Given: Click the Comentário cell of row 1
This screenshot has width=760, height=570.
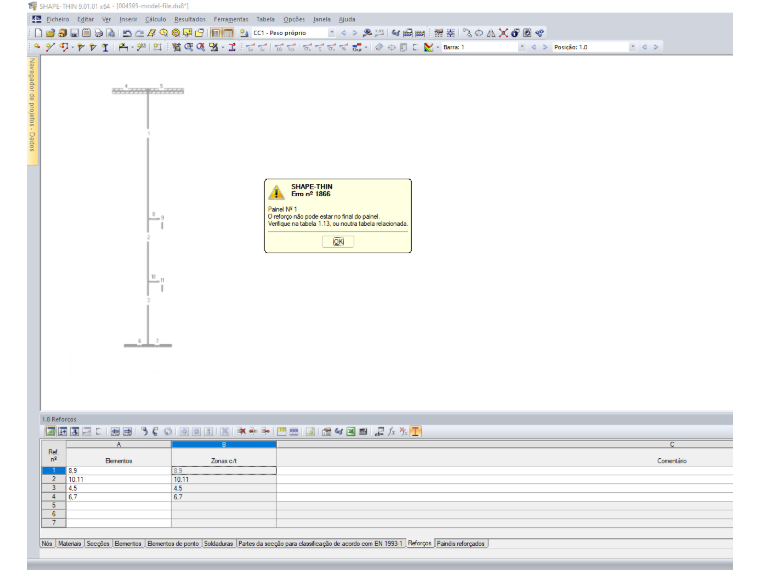Looking at the screenshot, I should pyautogui.click(x=505, y=471).
